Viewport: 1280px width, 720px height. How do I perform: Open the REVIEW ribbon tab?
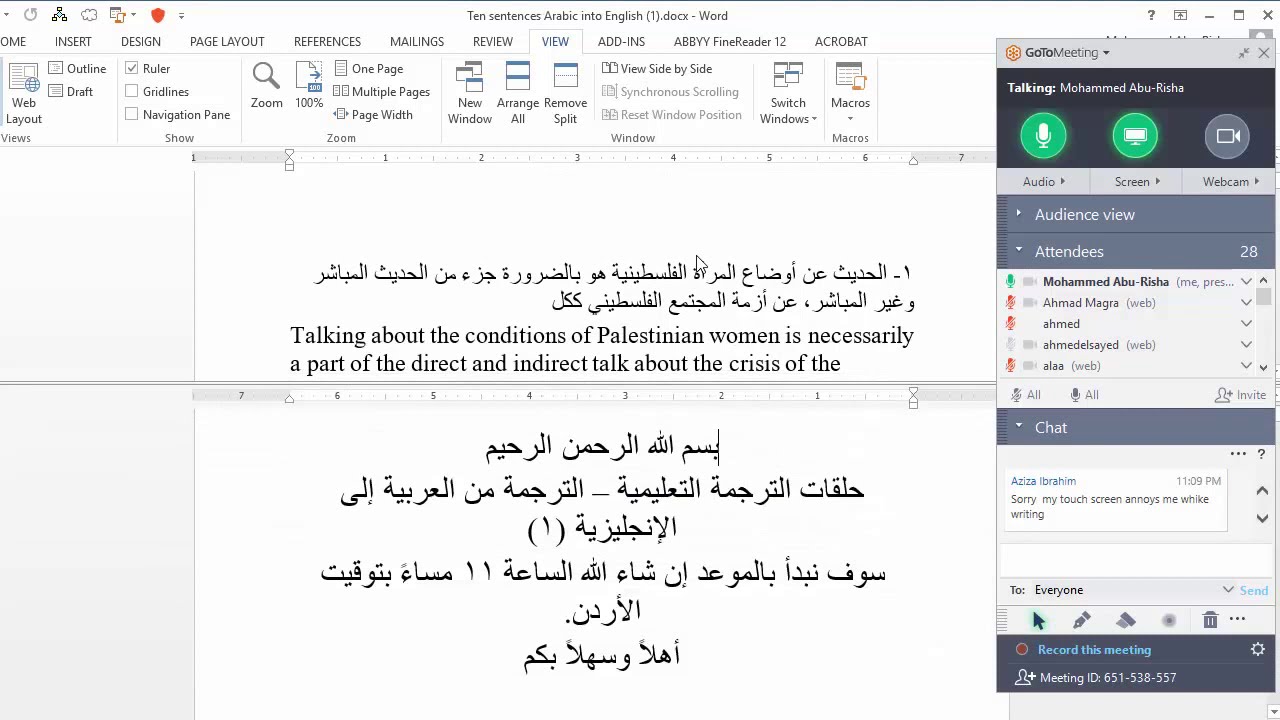click(493, 42)
